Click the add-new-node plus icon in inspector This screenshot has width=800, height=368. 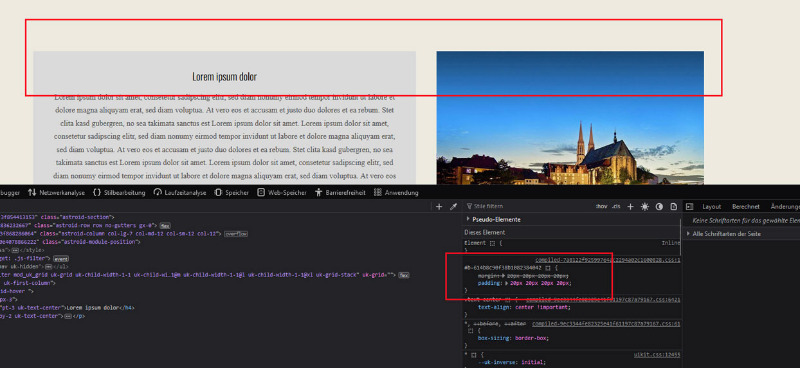tap(439, 207)
